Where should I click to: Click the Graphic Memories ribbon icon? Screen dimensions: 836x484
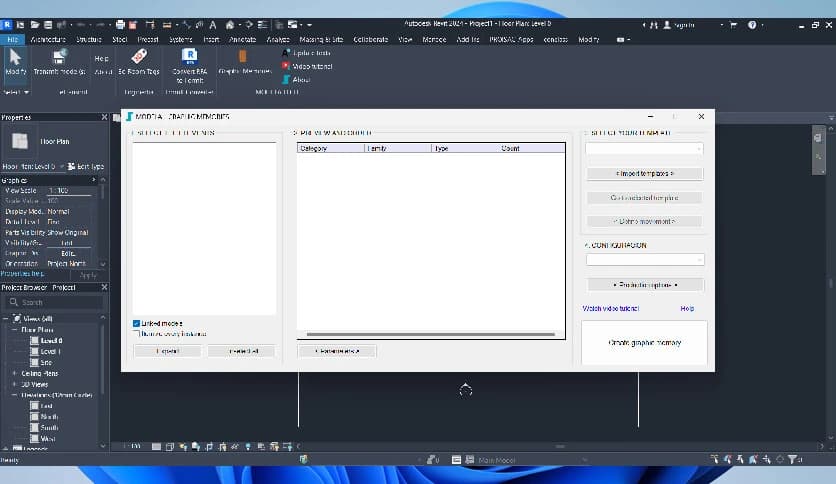coord(241,60)
